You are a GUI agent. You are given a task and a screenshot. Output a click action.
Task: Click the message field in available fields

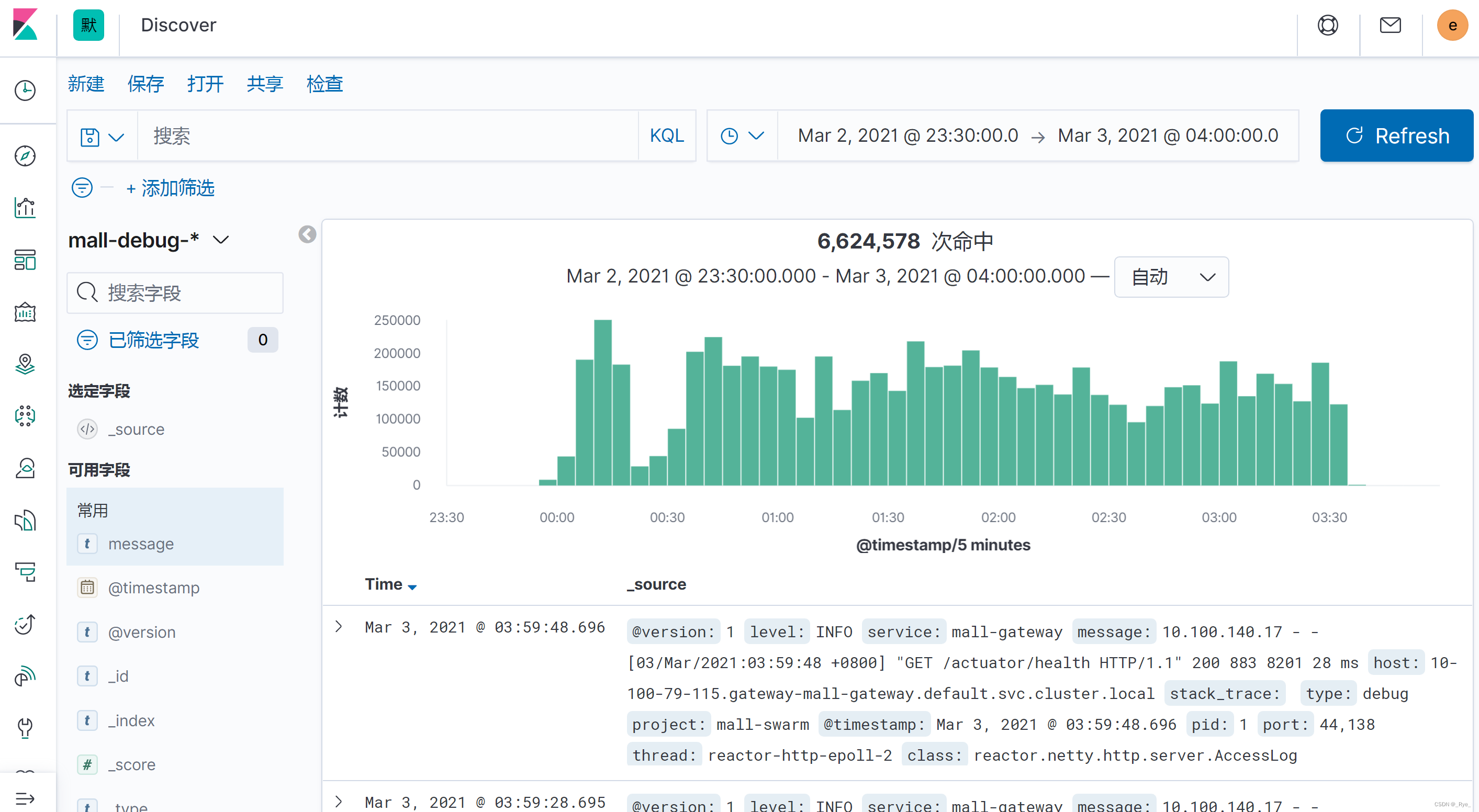click(x=141, y=543)
